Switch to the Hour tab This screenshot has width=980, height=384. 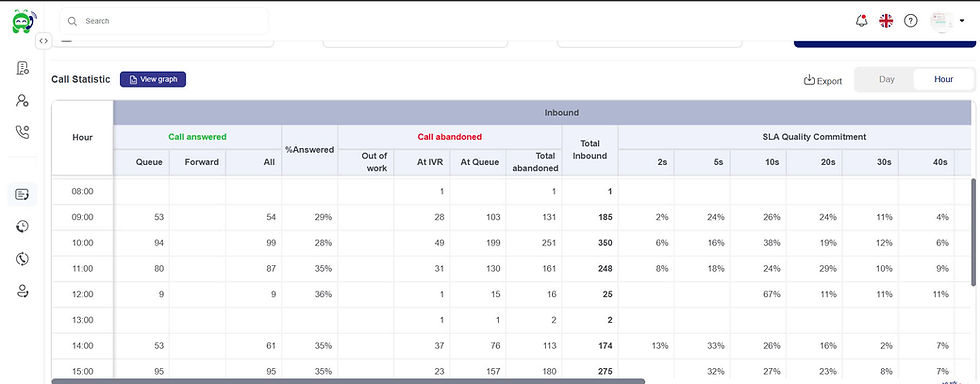[944, 79]
